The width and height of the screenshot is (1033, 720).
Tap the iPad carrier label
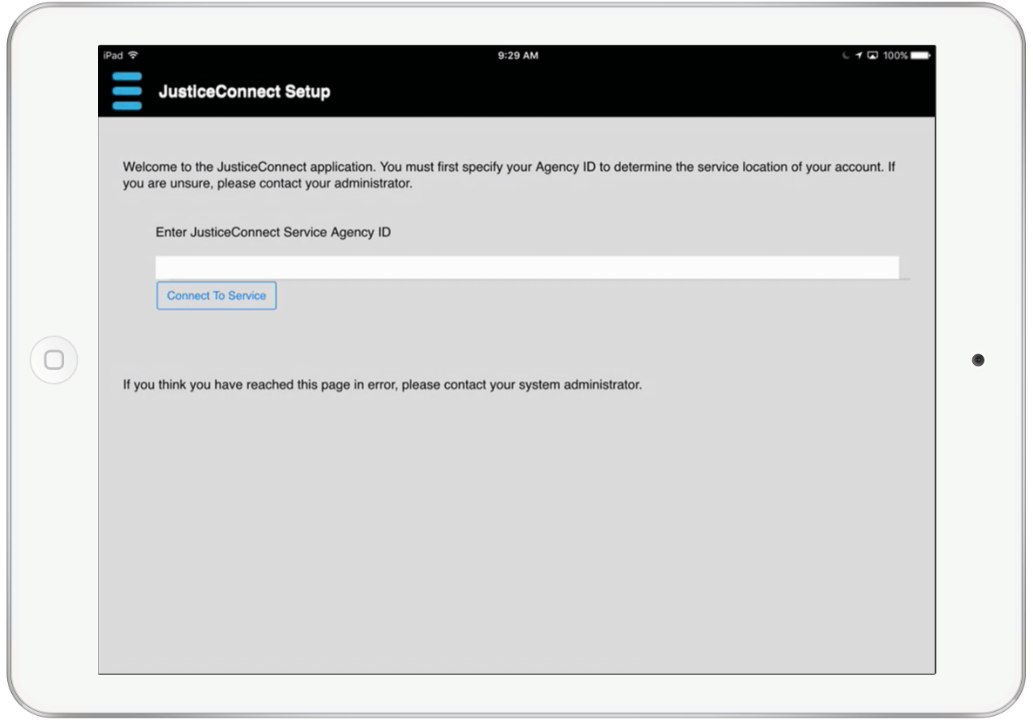(113, 55)
